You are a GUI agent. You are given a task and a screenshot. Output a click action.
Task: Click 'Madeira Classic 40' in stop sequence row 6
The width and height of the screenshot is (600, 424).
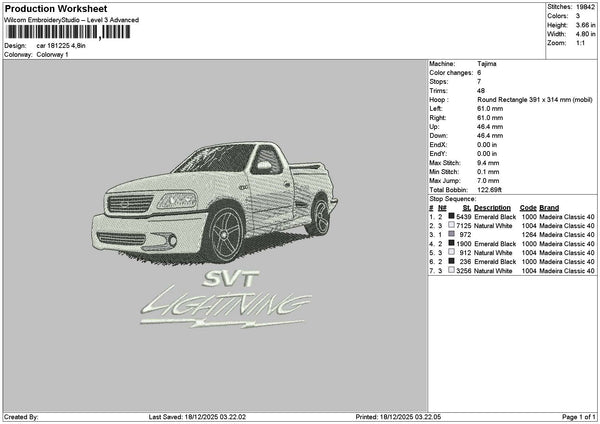(567, 262)
